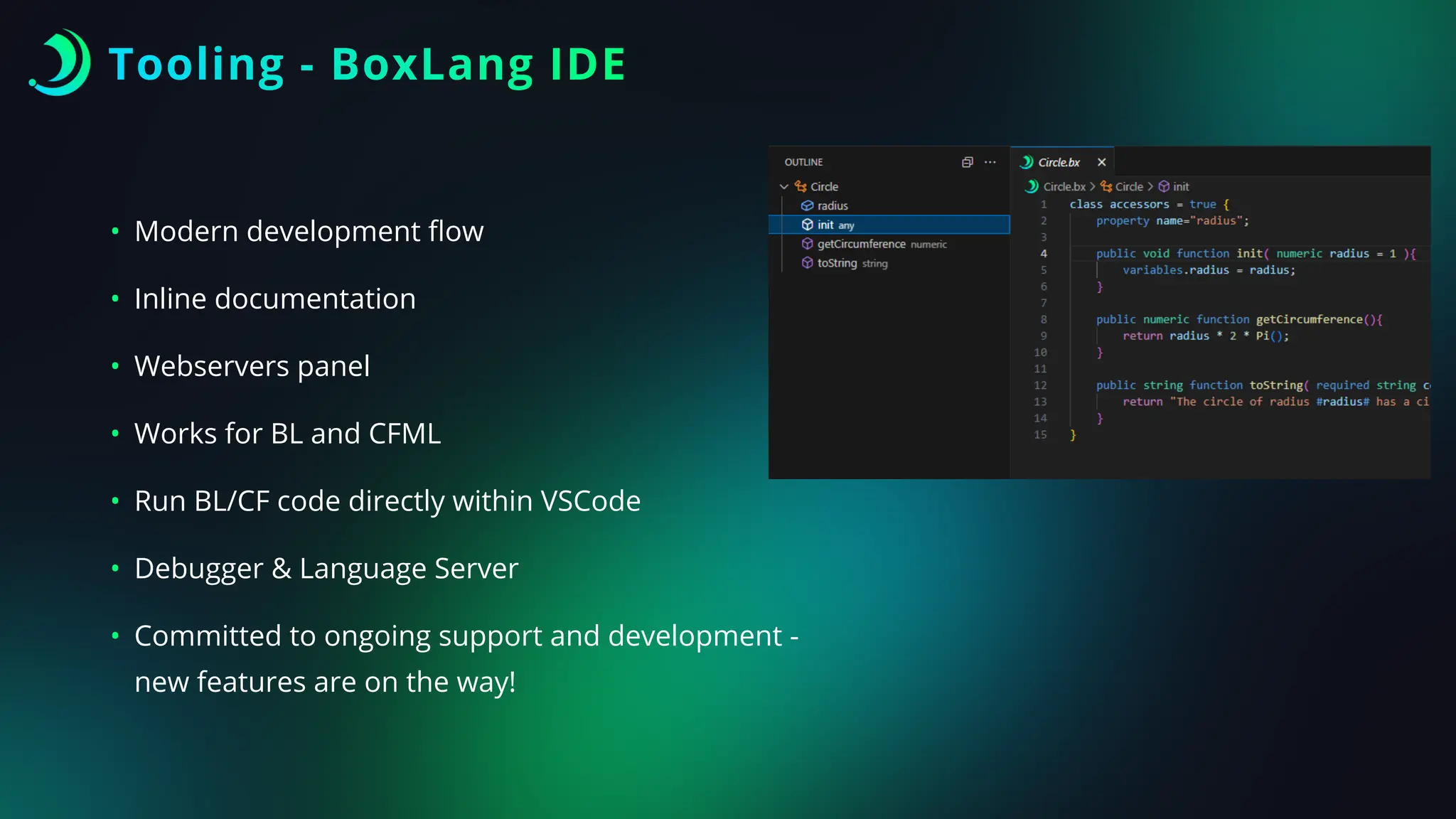Click the 'variables.radius = radius;' line
1456x819 pixels.
(1209, 270)
